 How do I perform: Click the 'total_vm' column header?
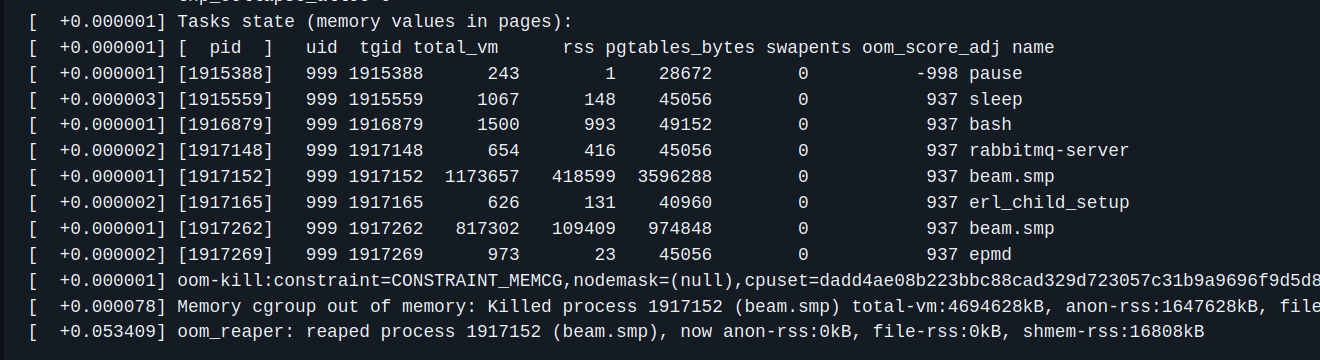click(x=456, y=47)
